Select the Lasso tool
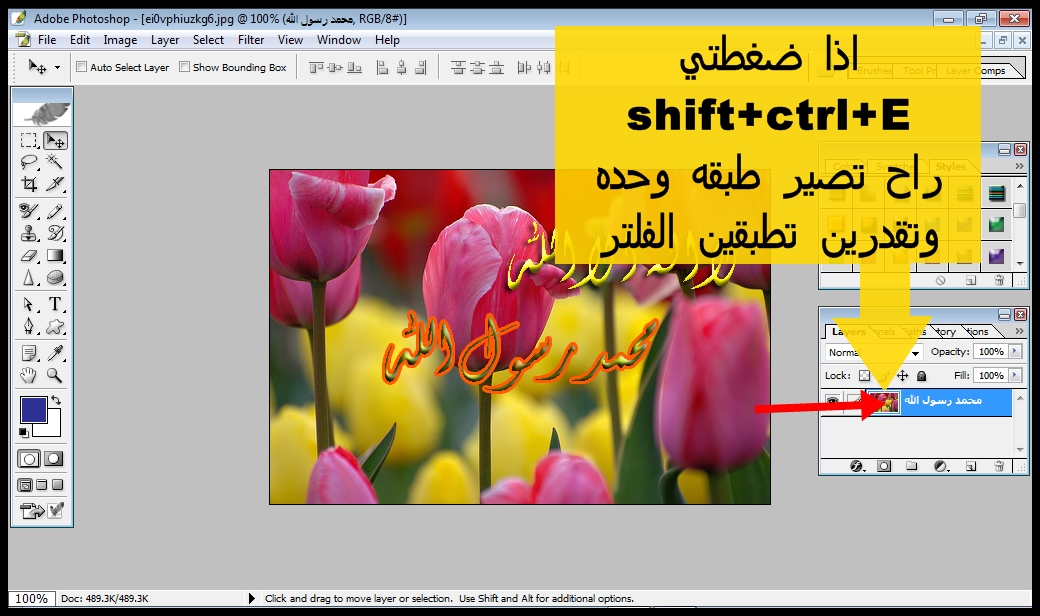This screenshot has width=1040, height=616. coord(29,162)
